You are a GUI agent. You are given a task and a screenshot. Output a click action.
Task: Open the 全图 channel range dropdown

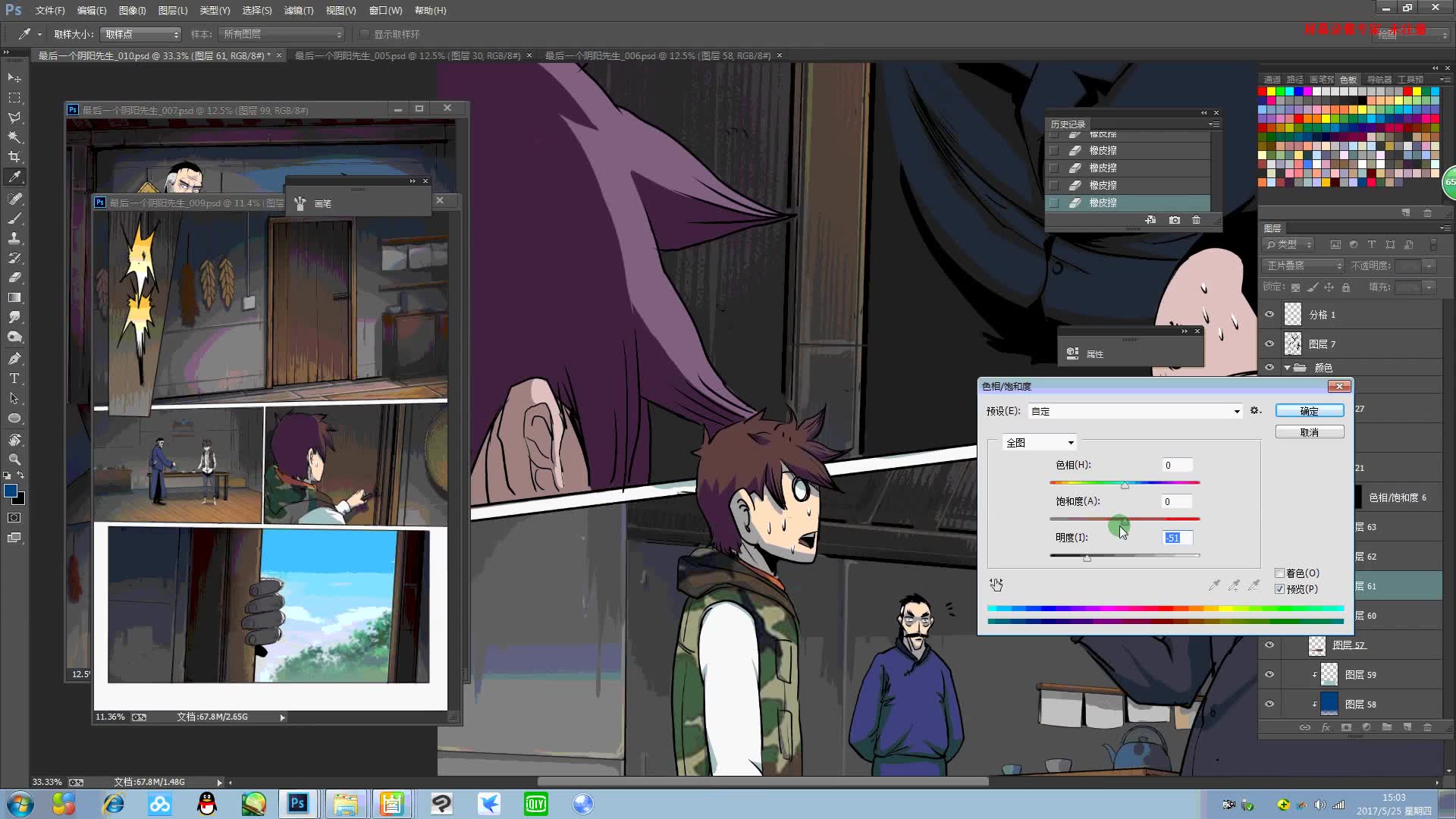click(x=1039, y=443)
